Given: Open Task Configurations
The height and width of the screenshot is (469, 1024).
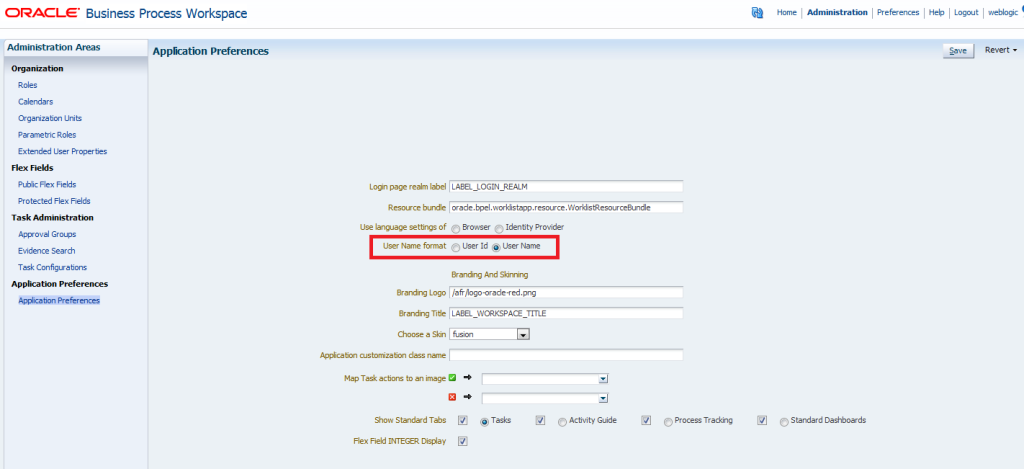Looking at the screenshot, I should click(52, 267).
